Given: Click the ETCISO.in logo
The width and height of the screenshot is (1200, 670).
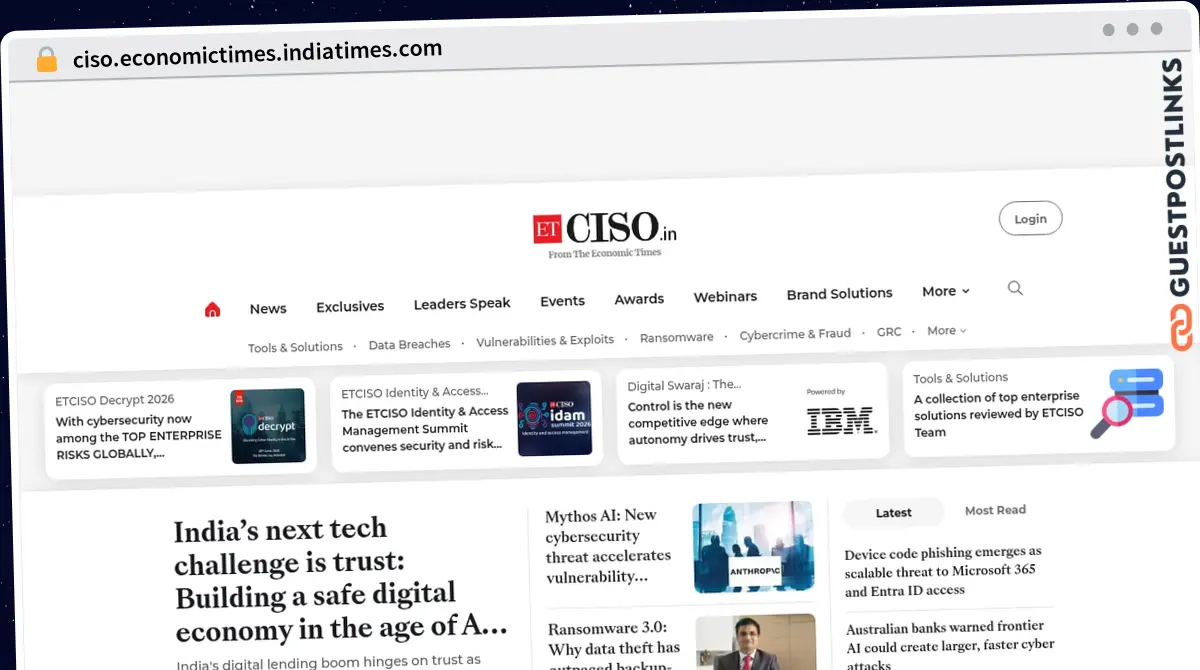Looking at the screenshot, I should pos(604,234).
